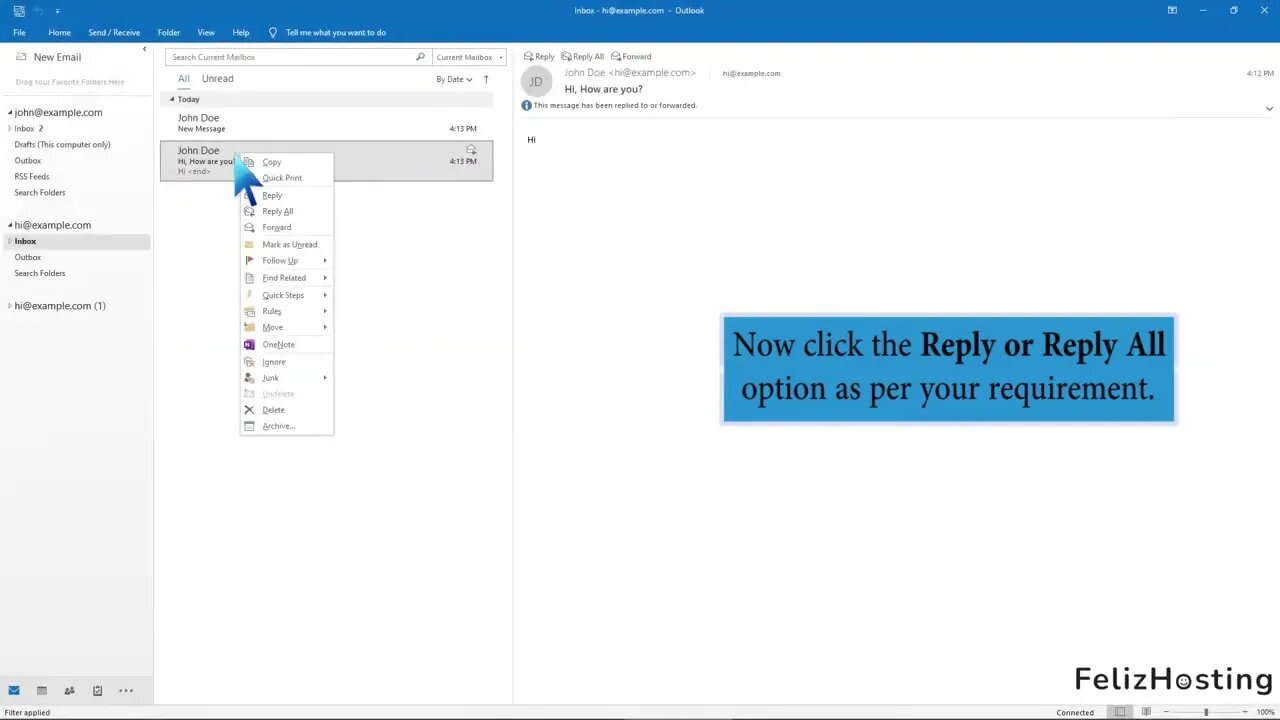Open the RSS Feeds folder
Viewport: 1280px width, 720px height.
31,177
